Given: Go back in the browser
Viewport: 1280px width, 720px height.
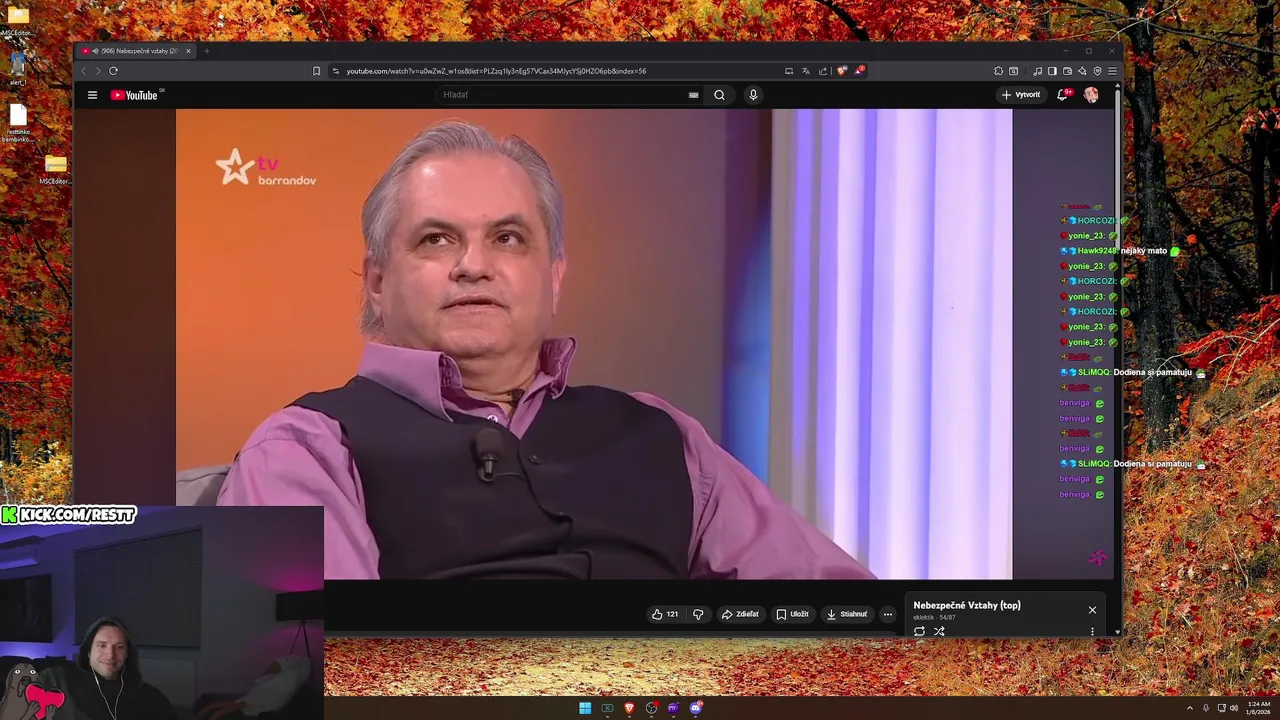Looking at the screenshot, I should coord(84,71).
